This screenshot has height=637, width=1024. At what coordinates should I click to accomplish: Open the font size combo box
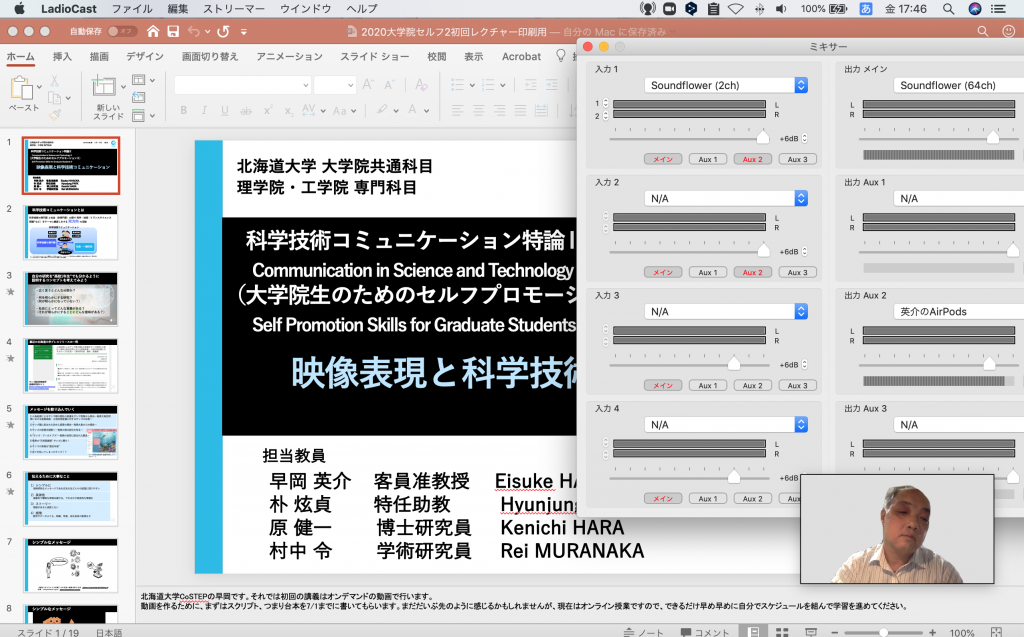click(334, 85)
